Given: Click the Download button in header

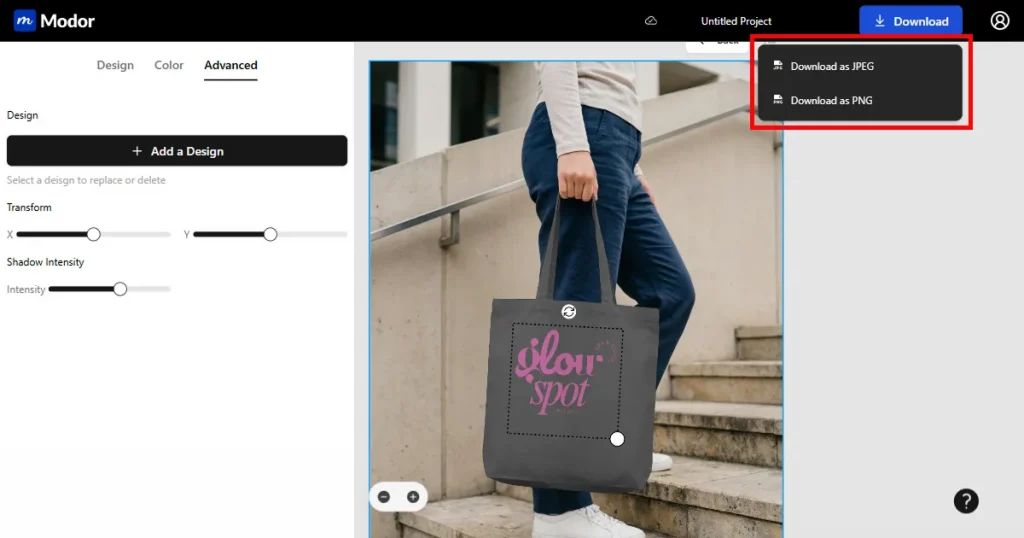Looking at the screenshot, I should [x=910, y=21].
